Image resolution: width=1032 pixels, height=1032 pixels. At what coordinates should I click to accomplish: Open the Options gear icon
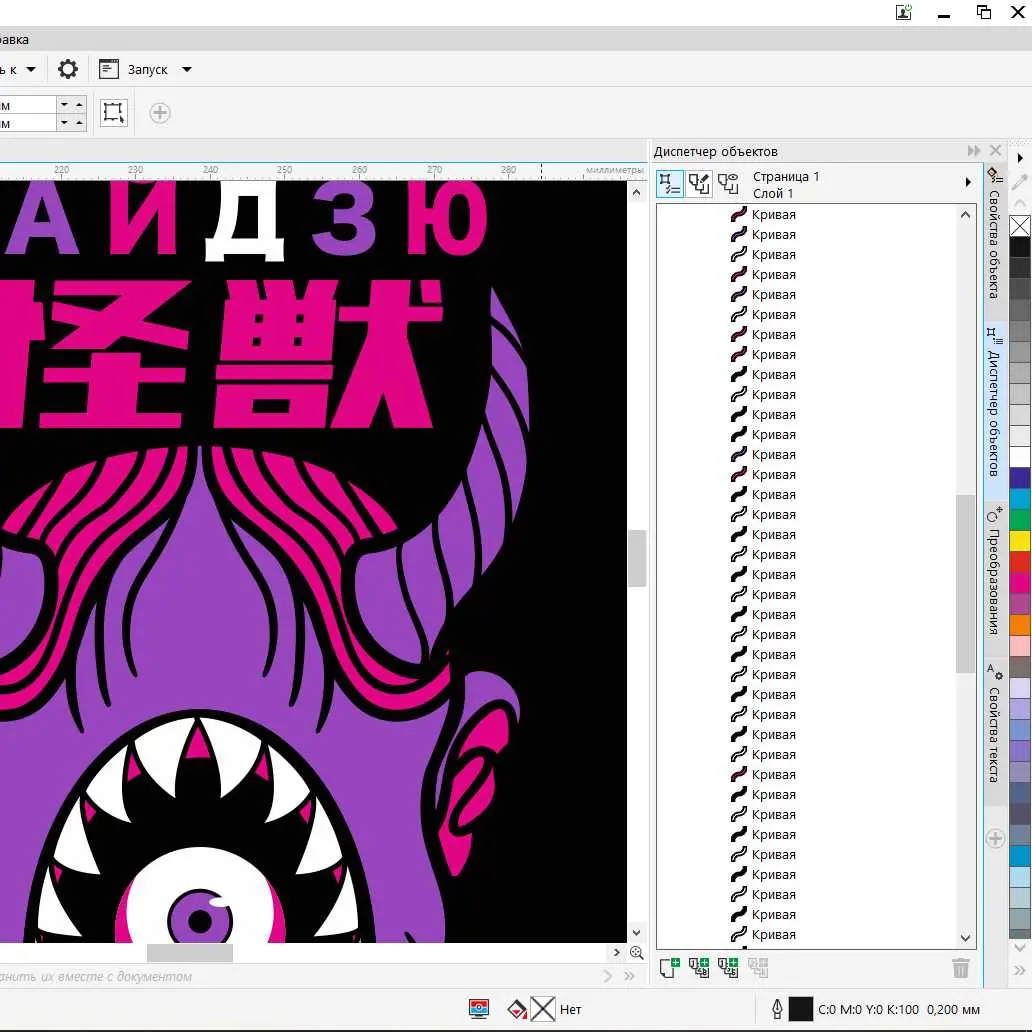point(68,69)
